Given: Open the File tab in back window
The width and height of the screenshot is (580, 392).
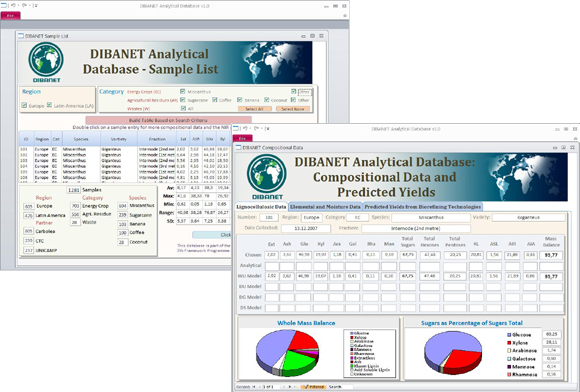Looking at the screenshot, I should tap(10, 16).
